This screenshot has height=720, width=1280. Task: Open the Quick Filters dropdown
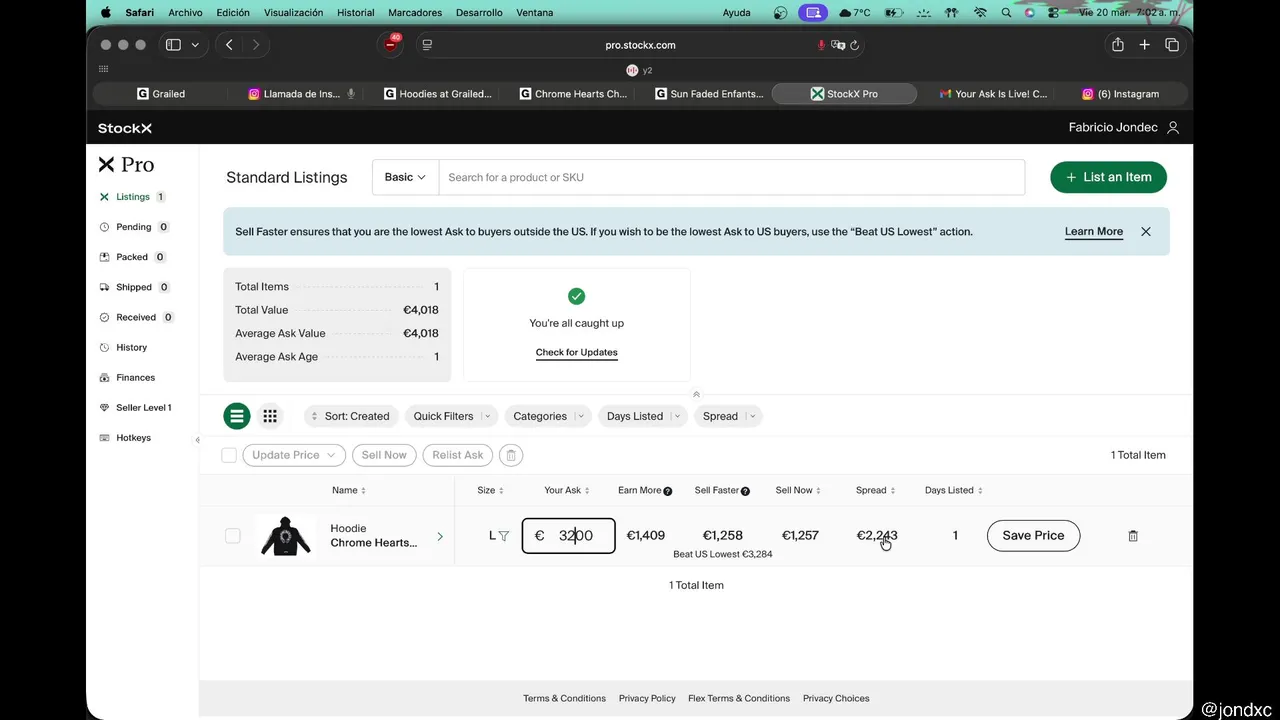click(451, 416)
